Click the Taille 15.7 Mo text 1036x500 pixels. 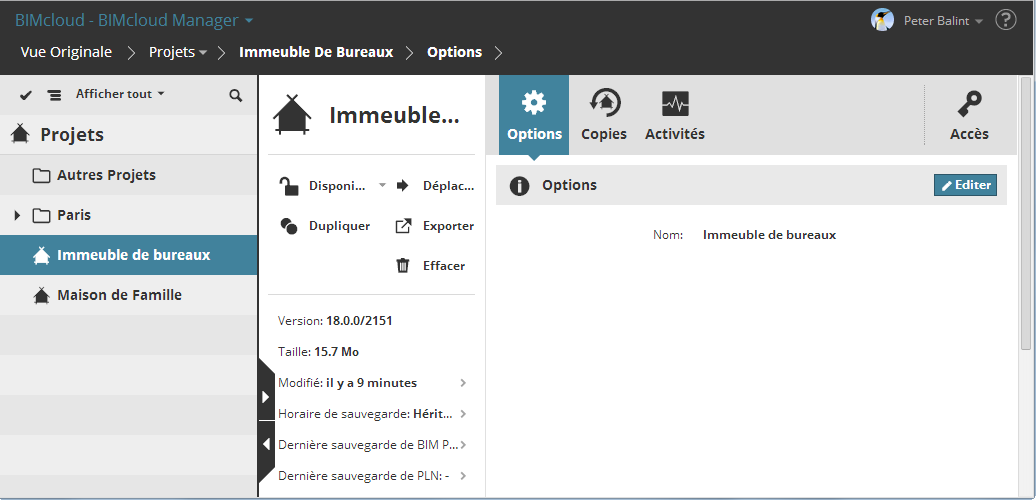coord(318,352)
